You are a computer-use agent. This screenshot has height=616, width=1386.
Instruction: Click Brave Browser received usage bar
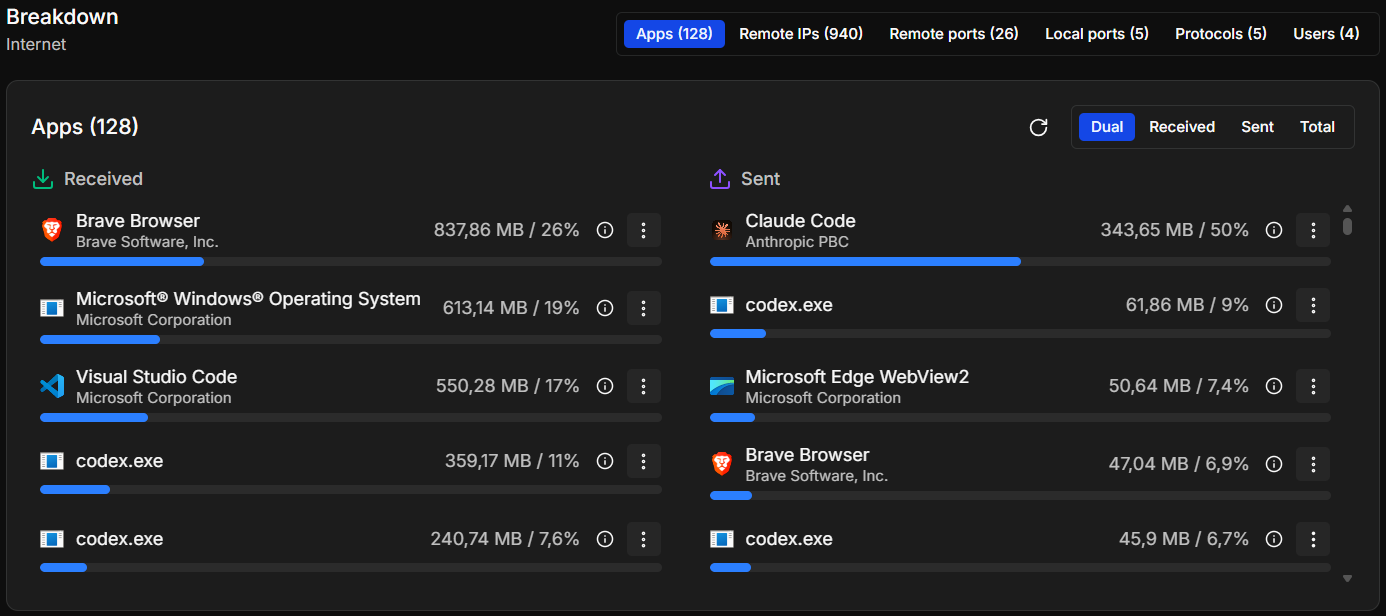pyautogui.click(x=351, y=262)
